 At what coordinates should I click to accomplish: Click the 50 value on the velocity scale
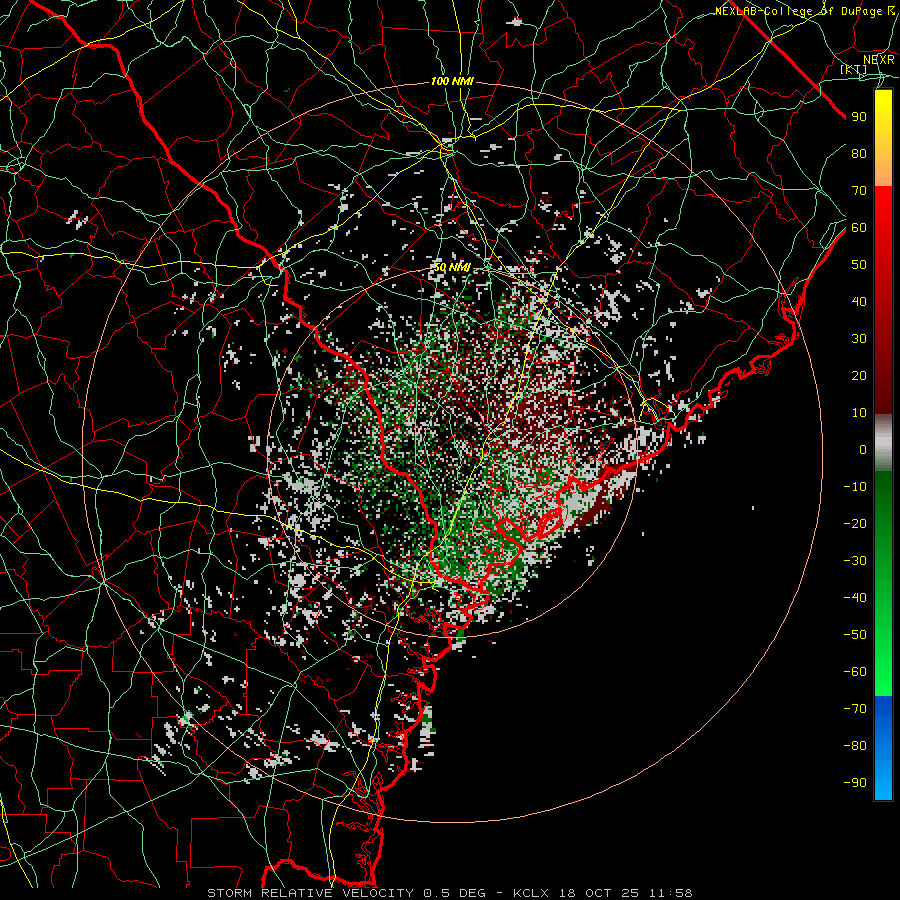[859, 265]
